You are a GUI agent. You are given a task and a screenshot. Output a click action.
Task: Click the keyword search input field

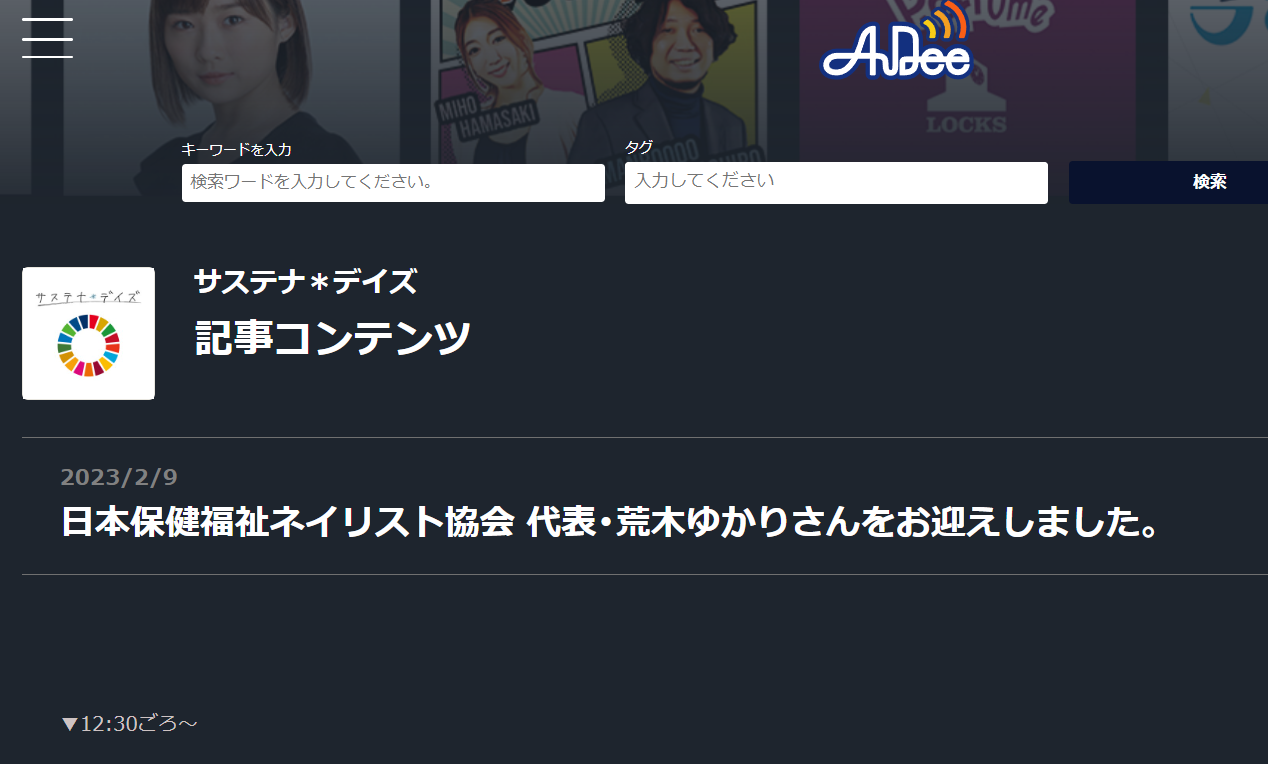393,183
